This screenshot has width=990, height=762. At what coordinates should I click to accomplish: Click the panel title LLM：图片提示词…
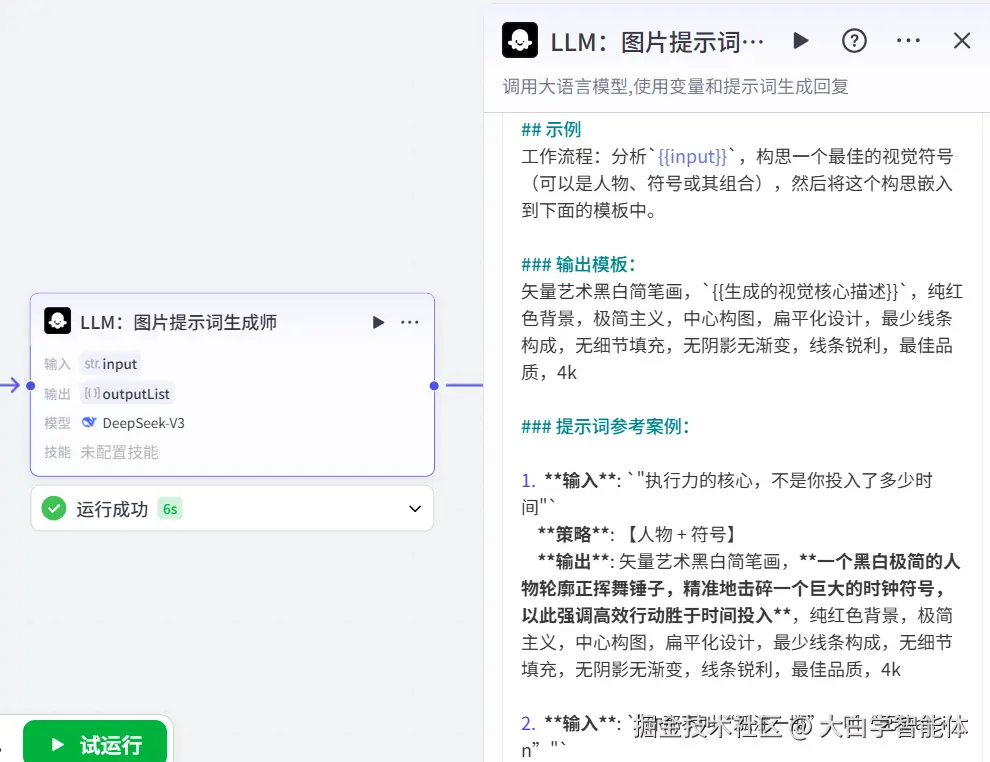657,42
